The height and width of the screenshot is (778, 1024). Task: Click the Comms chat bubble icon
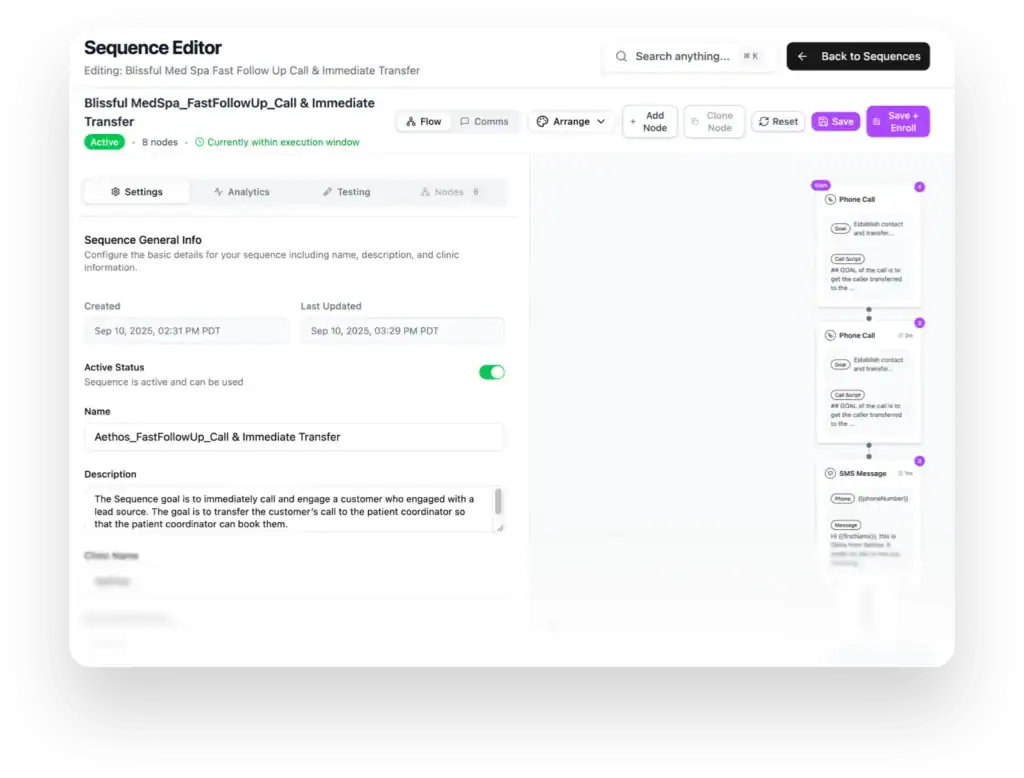pyautogui.click(x=464, y=122)
